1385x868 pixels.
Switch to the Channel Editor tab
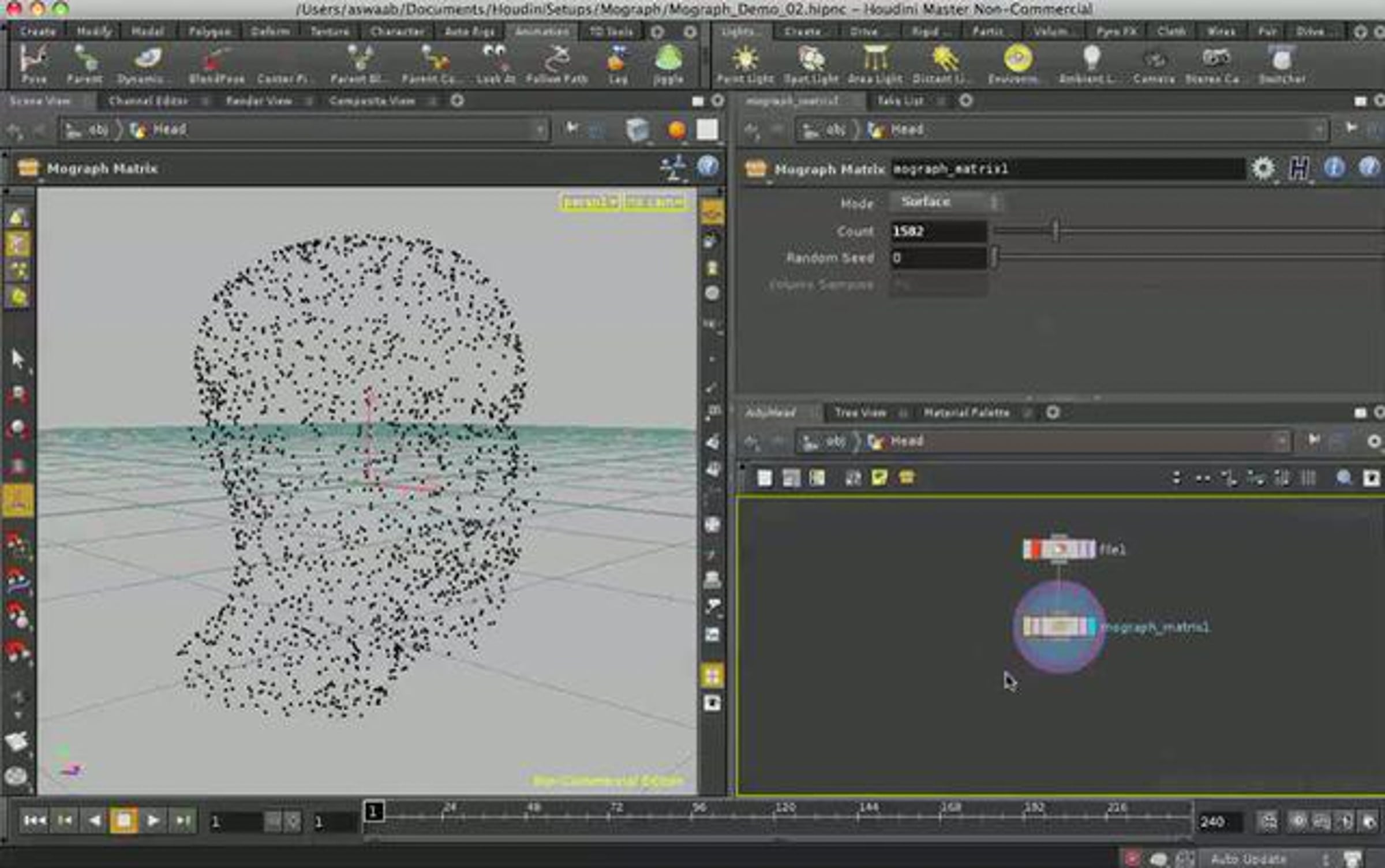[x=148, y=101]
